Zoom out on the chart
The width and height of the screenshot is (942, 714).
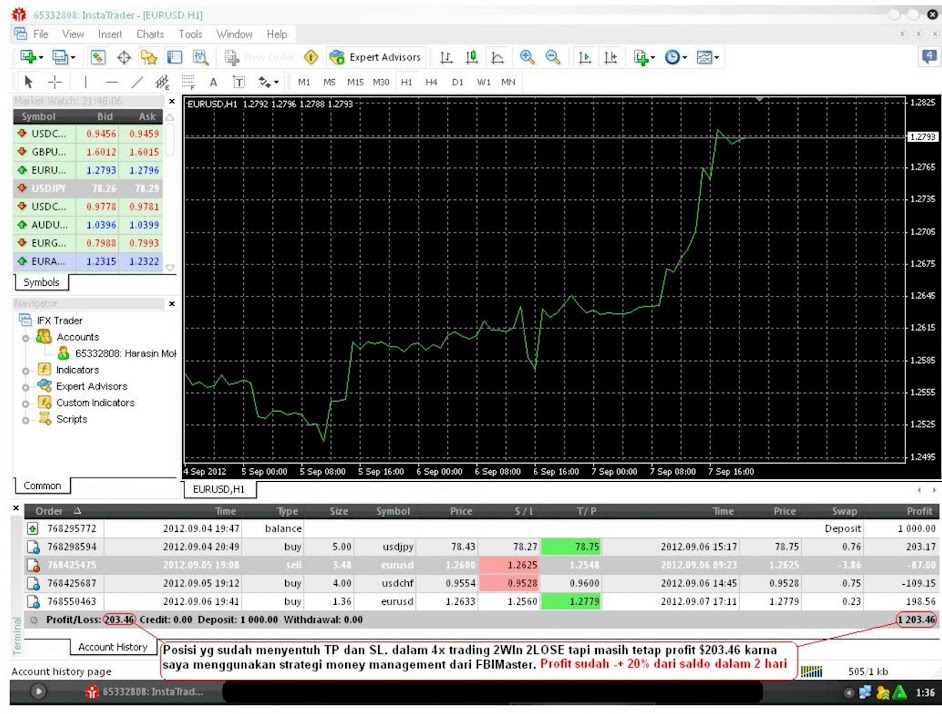(x=553, y=57)
